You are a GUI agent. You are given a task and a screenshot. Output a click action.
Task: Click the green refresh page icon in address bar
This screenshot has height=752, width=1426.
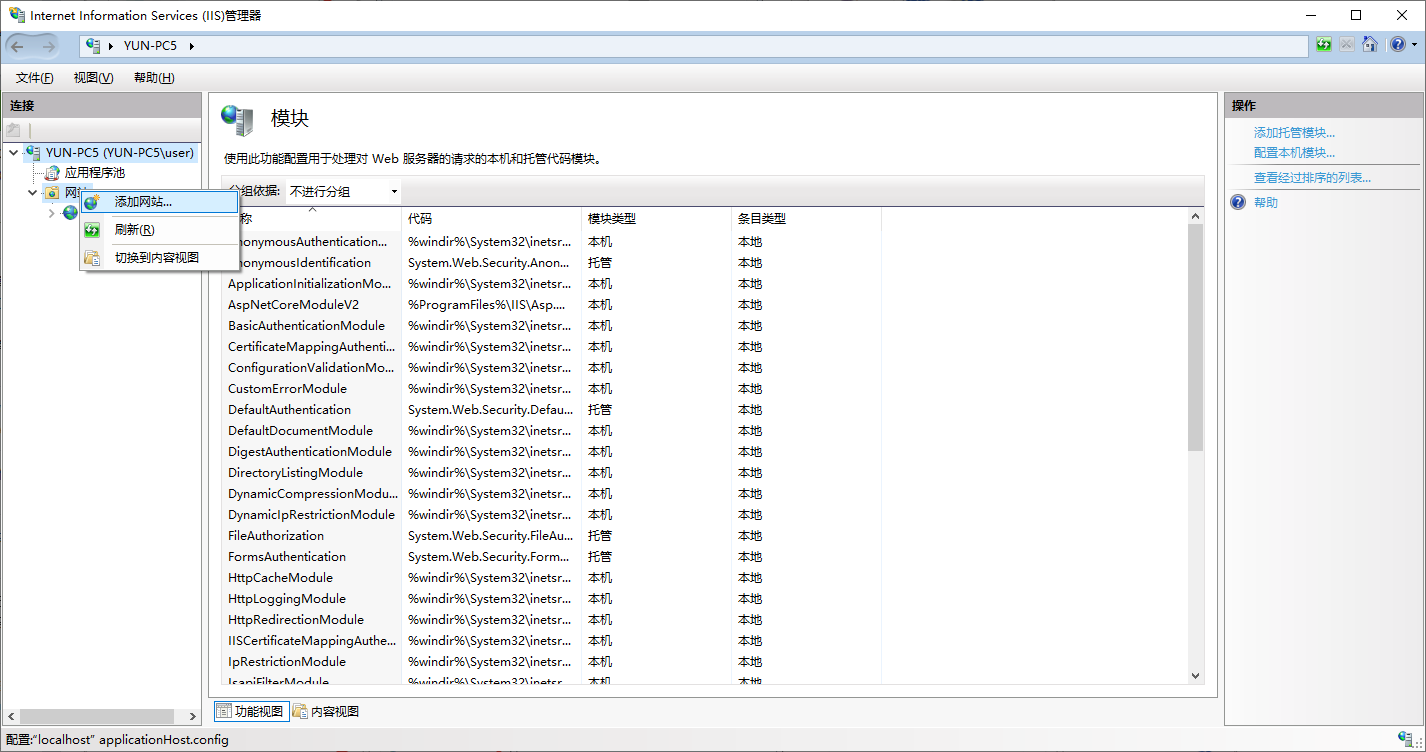click(1324, 45)
